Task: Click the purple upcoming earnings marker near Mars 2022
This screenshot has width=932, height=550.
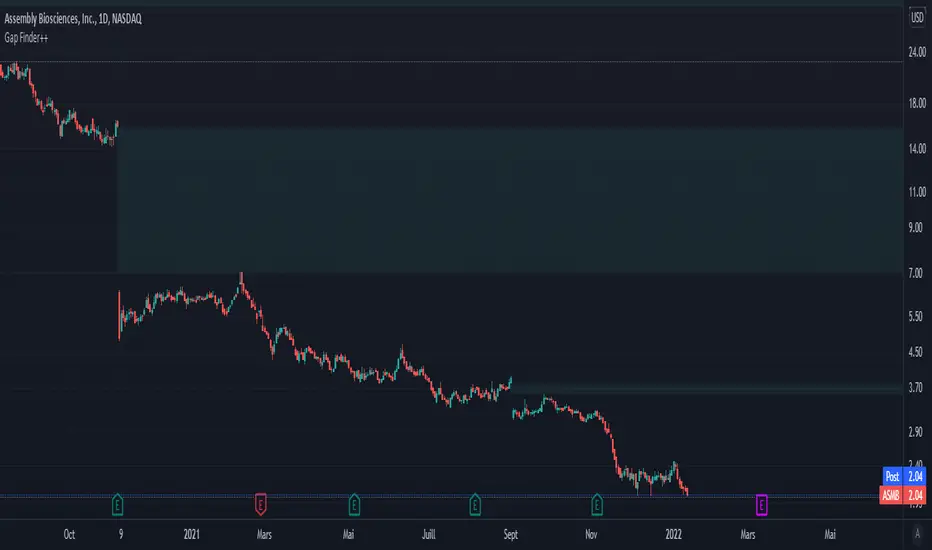Action: (x=761, y=505)
